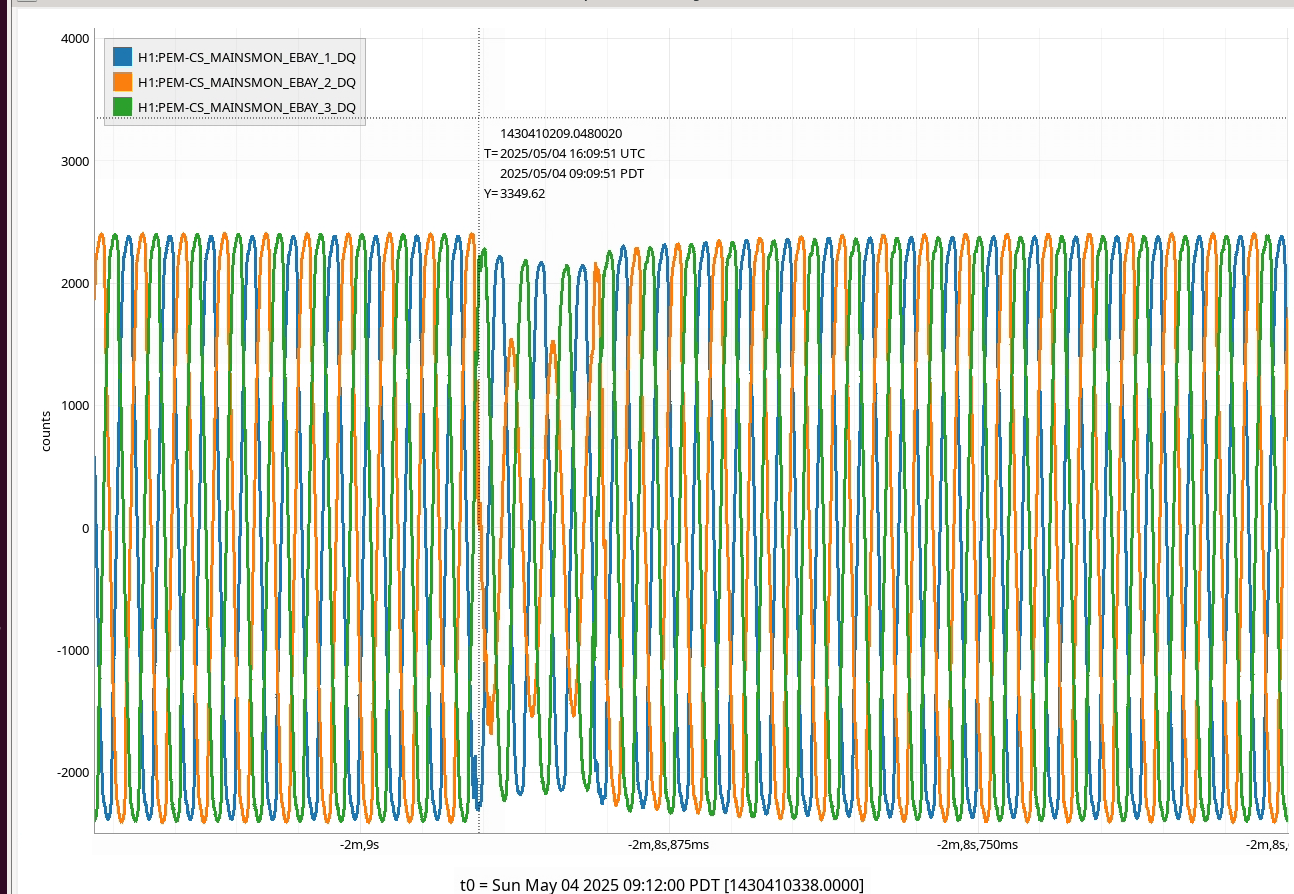Click the 1000 y-axis tick label
The image size is (1294, 894).
click(75, 406)
